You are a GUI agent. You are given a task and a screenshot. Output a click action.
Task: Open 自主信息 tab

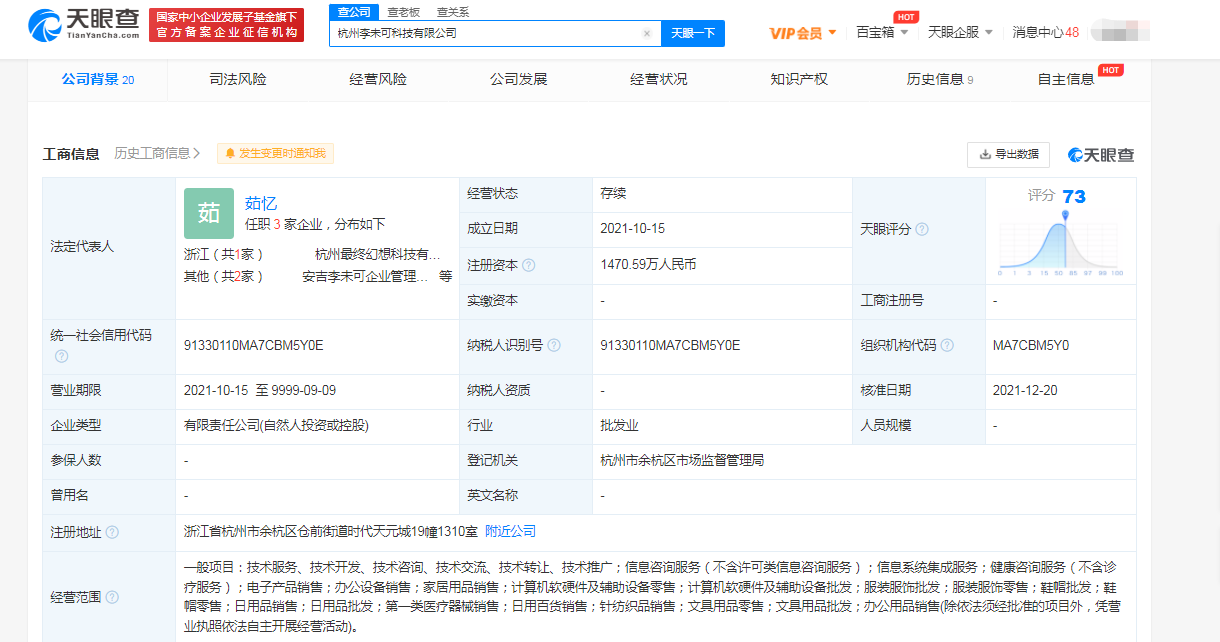pos(1066,79)
